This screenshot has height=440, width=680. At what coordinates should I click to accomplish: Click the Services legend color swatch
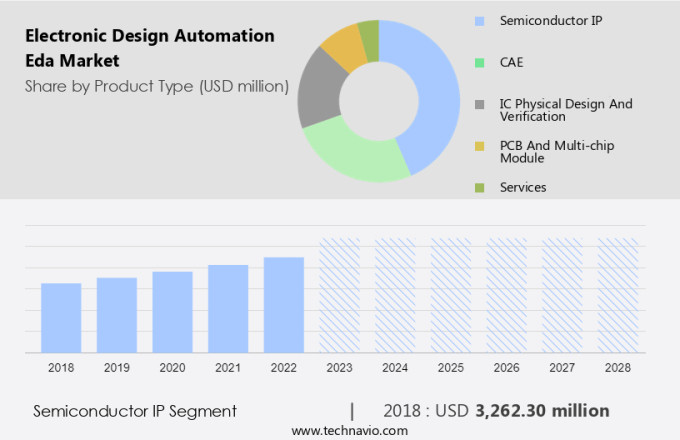pyautogui.click(x=478, y=187)
